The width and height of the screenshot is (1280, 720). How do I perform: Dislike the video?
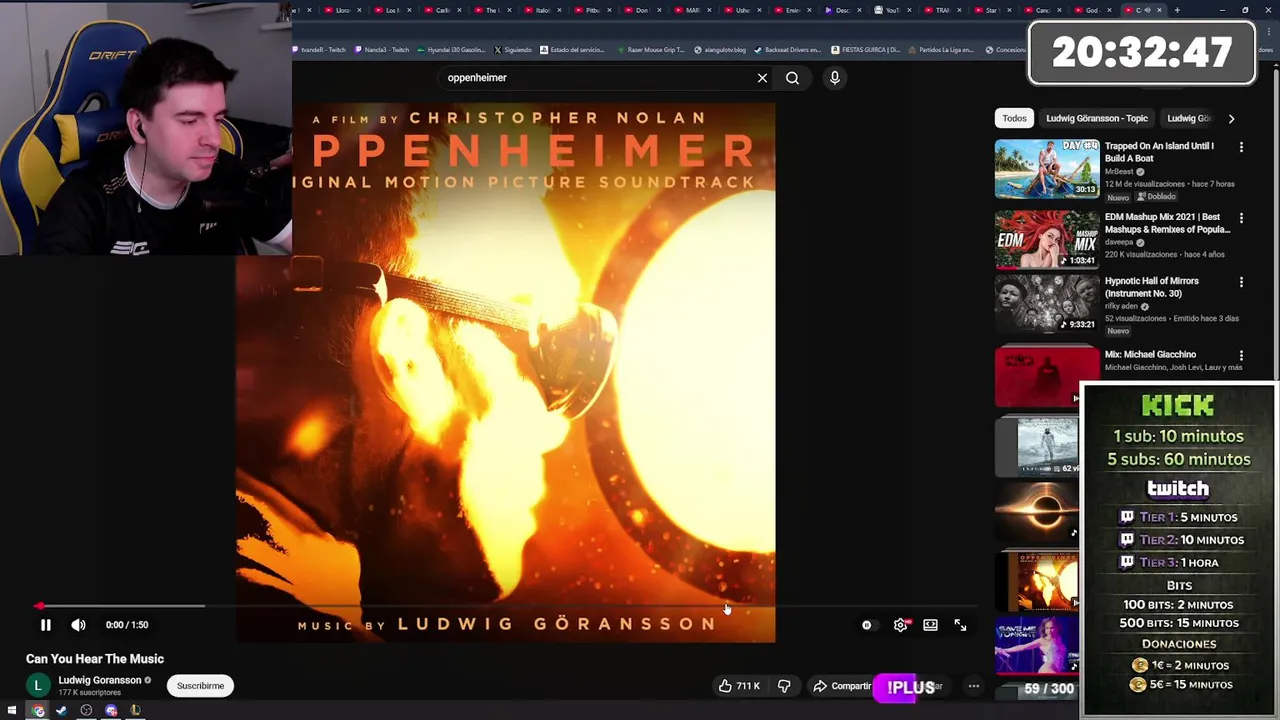tap(784, 686)
